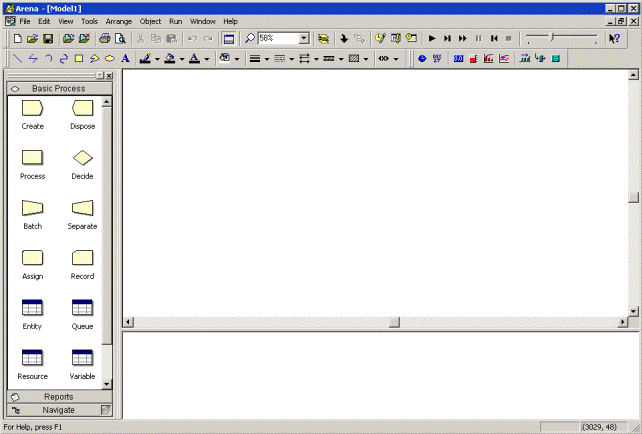Select the Line drawing tool

pyautogui.click(x=17, y=59)
